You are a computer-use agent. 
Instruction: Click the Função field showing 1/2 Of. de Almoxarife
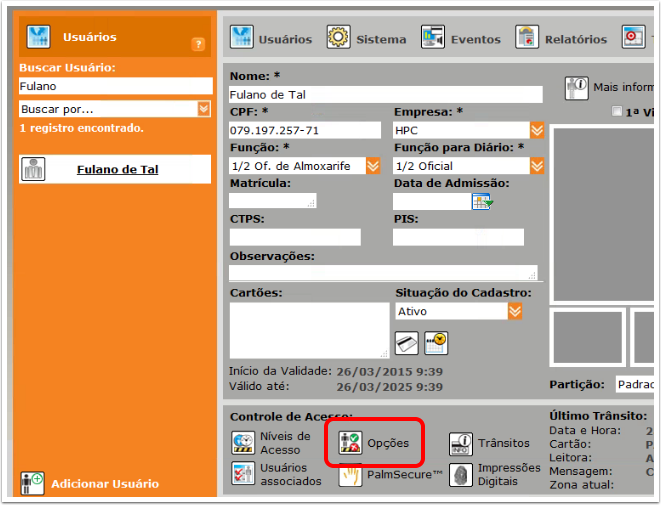pyautogui.click(x=298, y=166)
